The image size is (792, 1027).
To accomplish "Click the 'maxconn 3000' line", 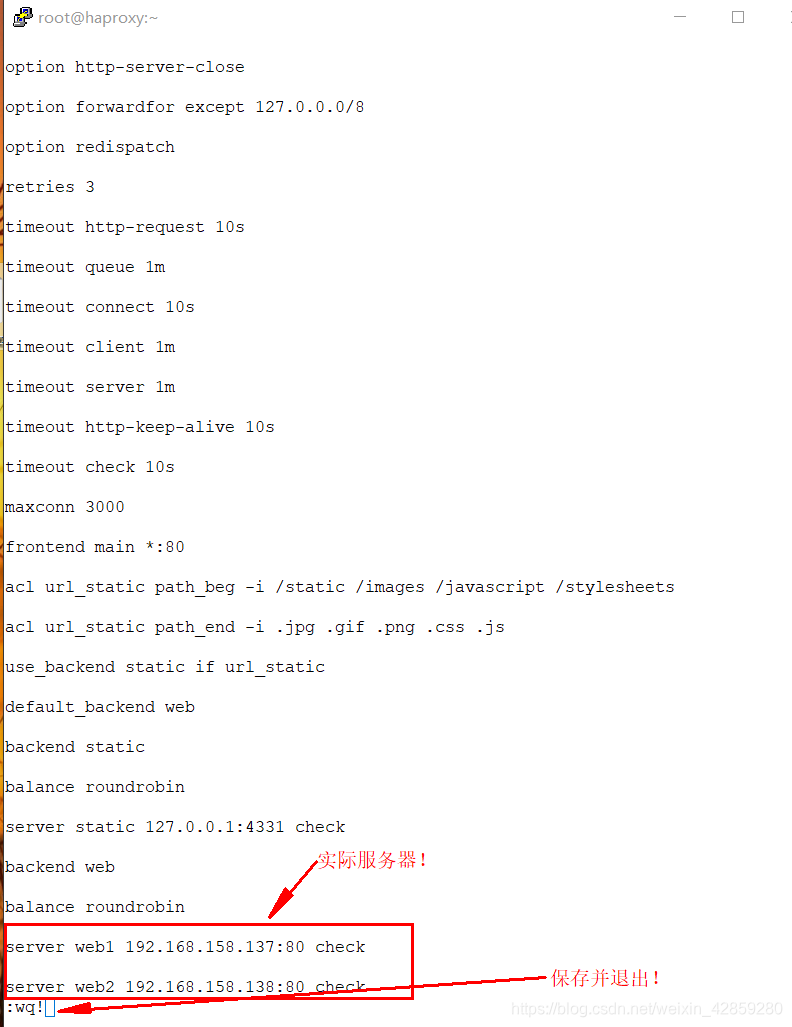I will 65,506.
